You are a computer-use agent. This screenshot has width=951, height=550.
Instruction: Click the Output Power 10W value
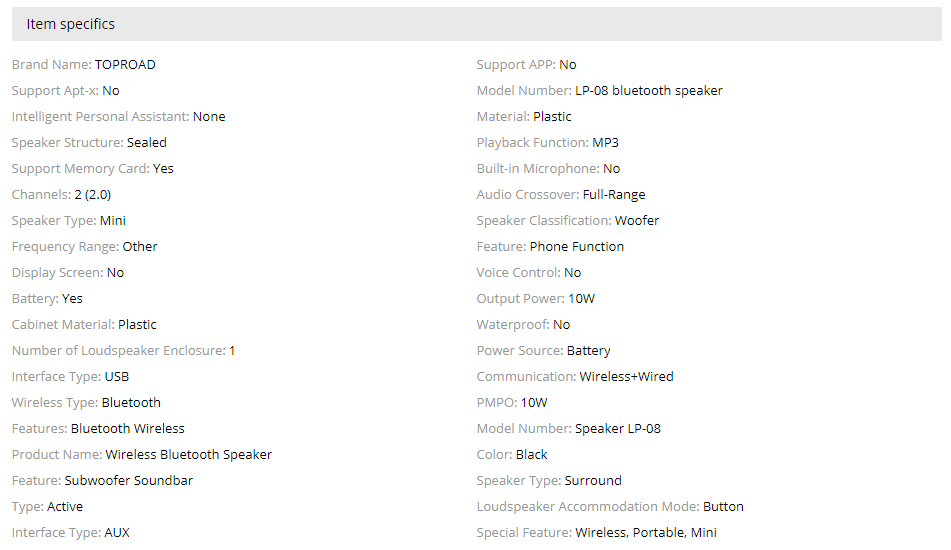click(x=581, y=299)
